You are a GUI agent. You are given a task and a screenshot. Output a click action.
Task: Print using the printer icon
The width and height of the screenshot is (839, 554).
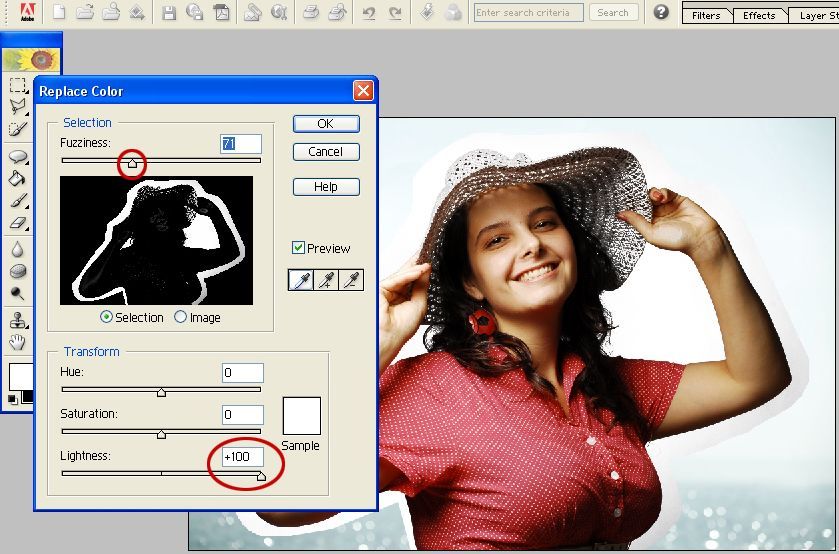click(310, 12)
